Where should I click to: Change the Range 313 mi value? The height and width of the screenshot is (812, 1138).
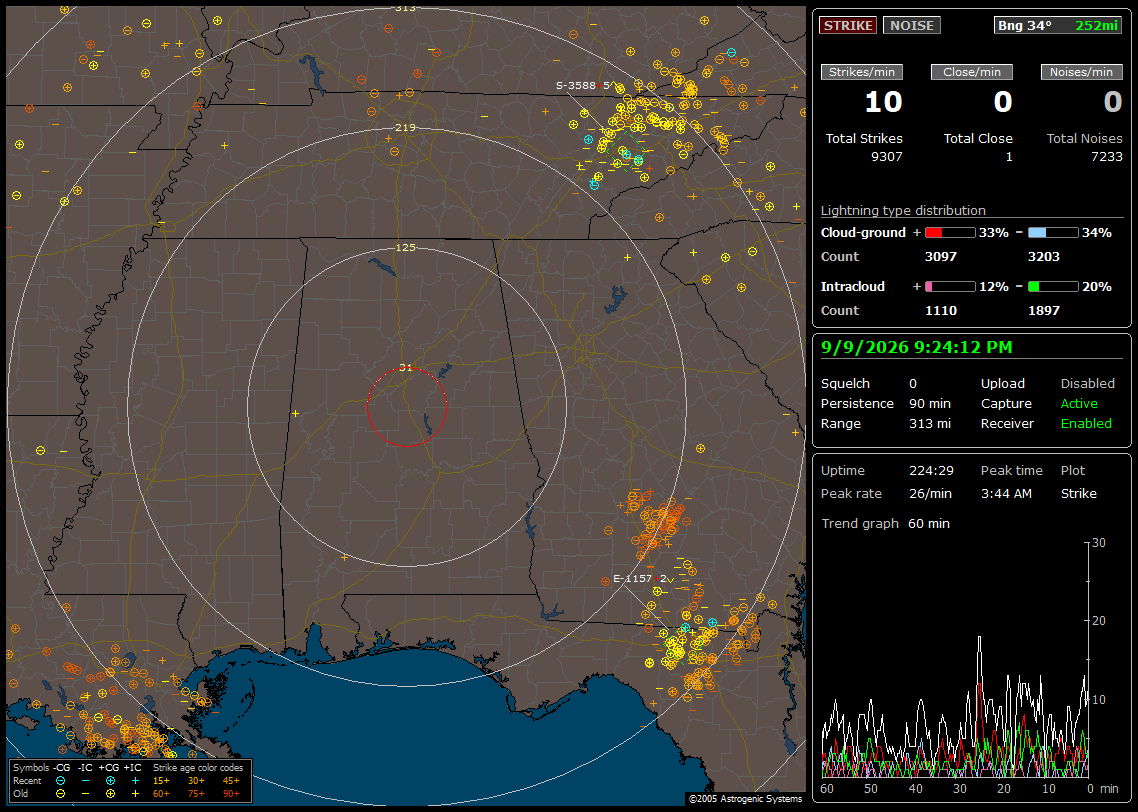coord(930,423)
